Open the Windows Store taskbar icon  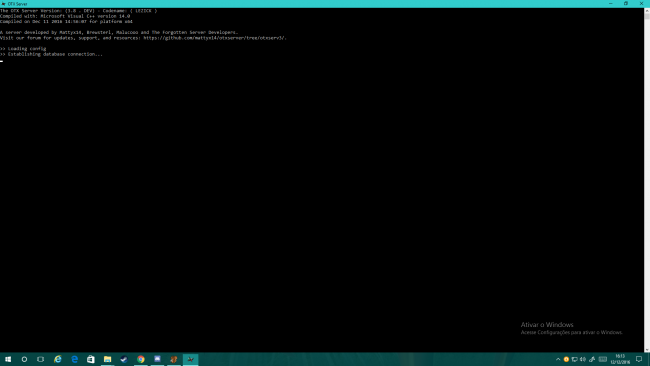pos(91,359)
